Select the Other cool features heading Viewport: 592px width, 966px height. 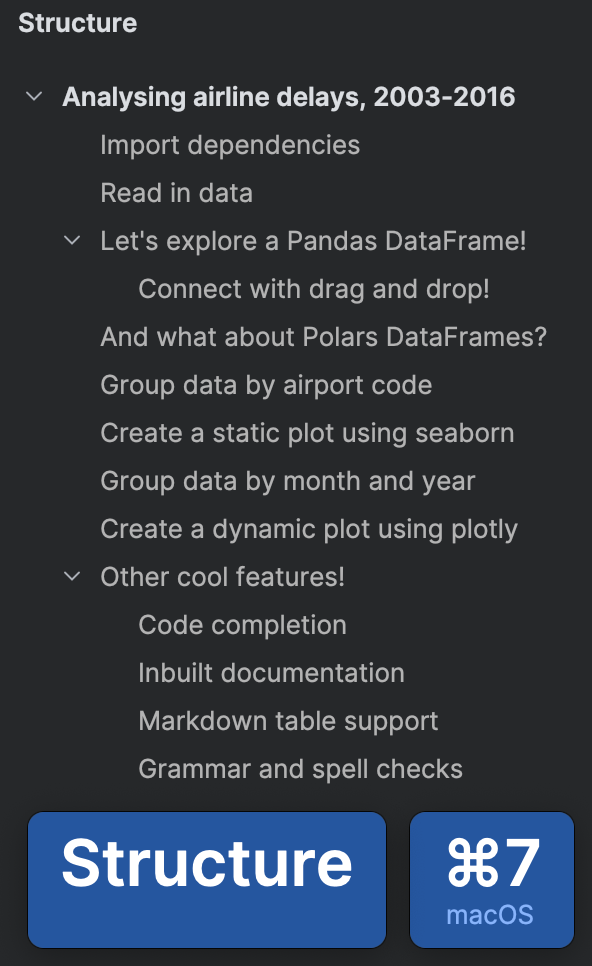(222, 577)
